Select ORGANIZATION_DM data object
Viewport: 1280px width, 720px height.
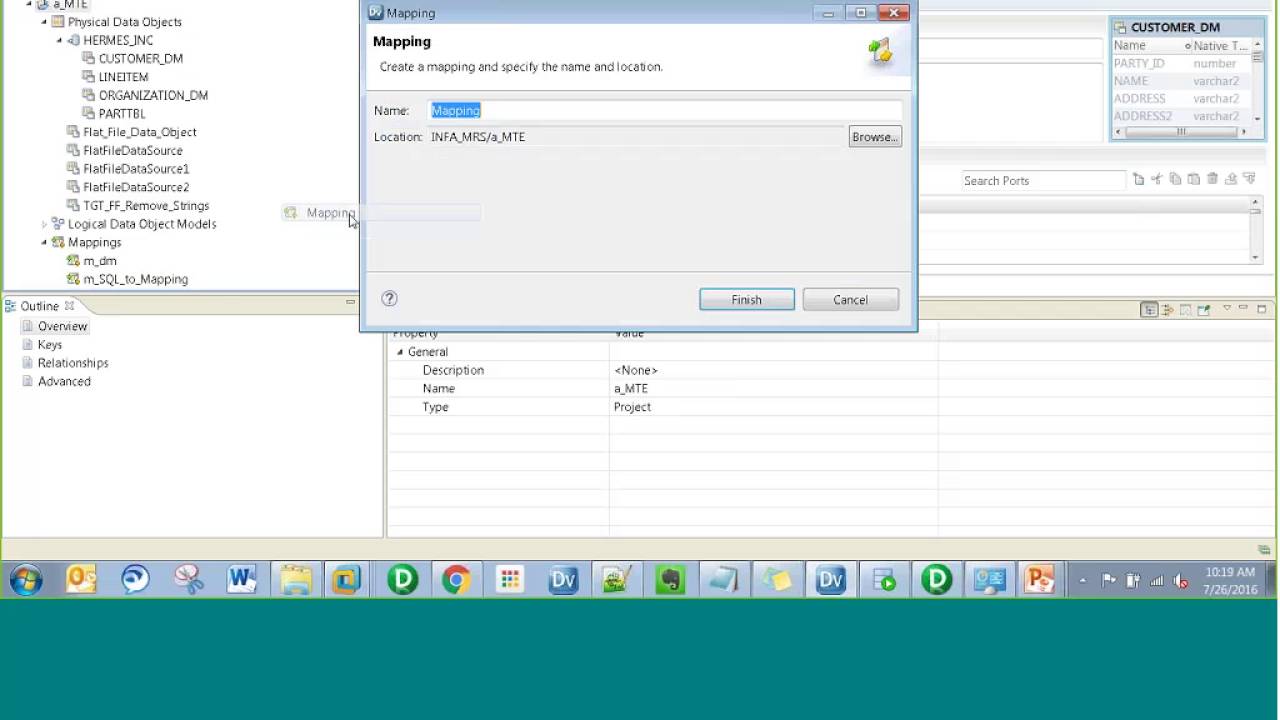[153, 95]
